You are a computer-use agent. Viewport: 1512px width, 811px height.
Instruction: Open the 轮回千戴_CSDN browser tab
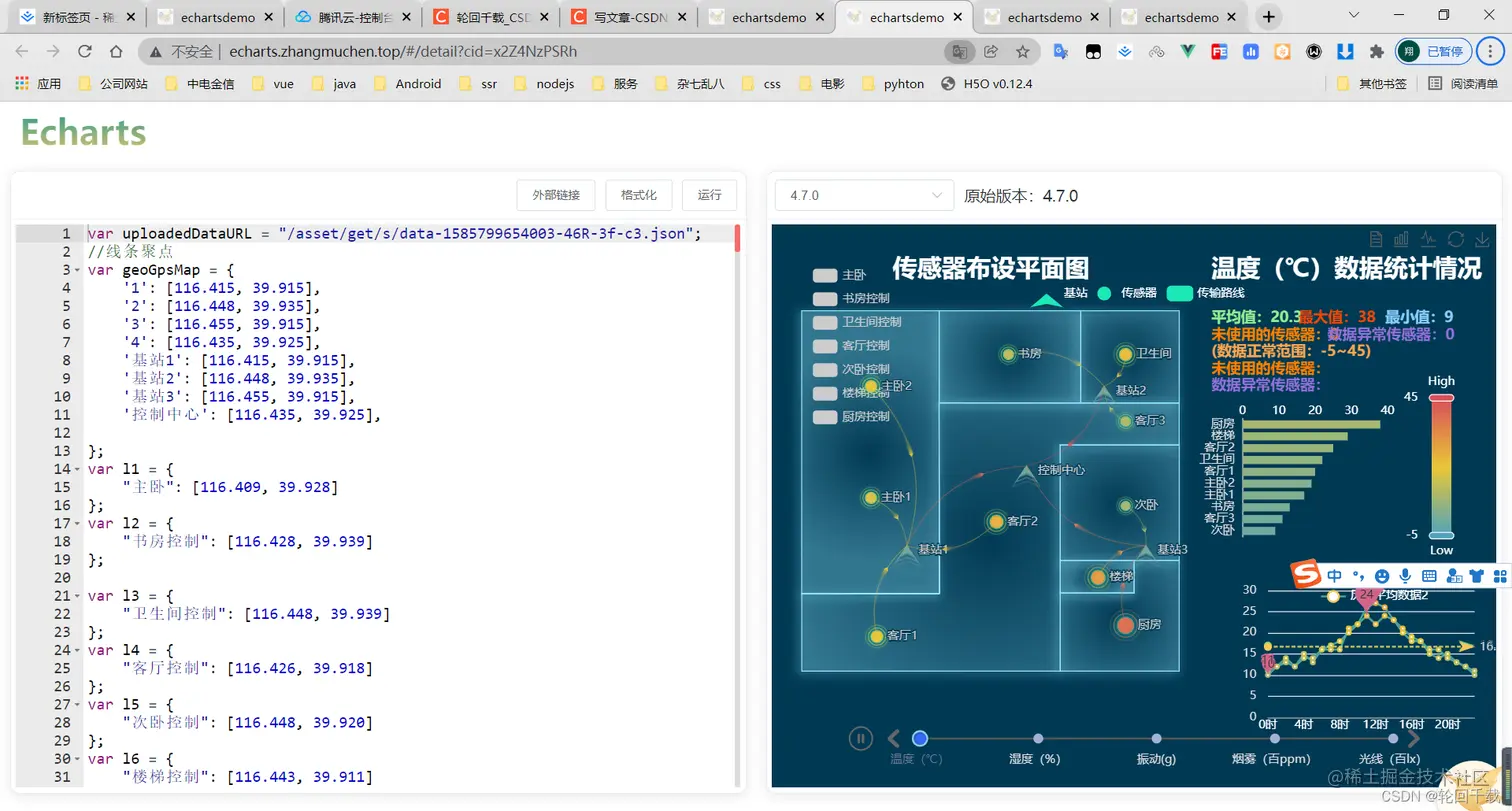pyautogui.click(x=492, y=16)
